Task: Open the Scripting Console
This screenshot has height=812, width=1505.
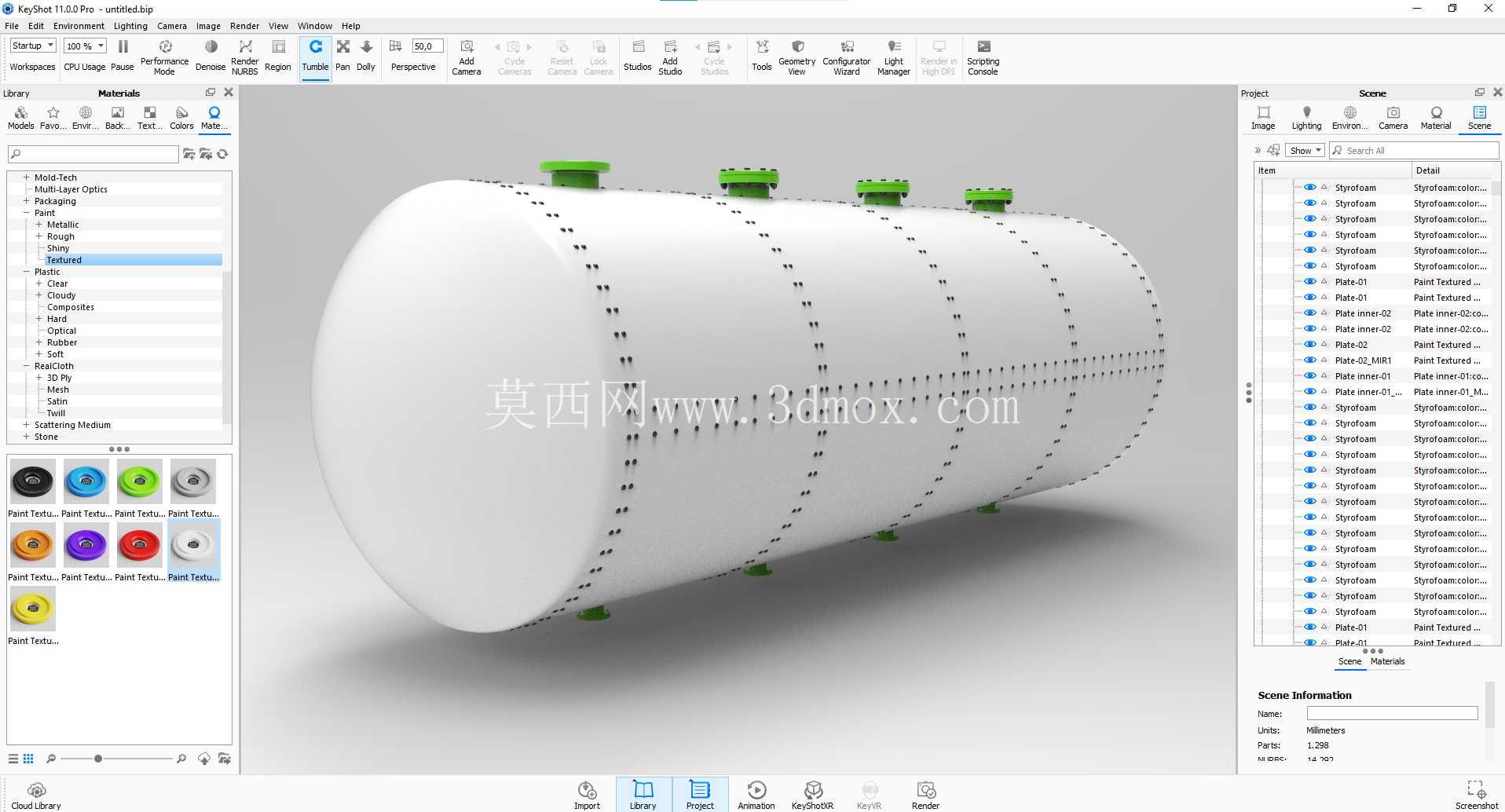Action: (983, 57)
